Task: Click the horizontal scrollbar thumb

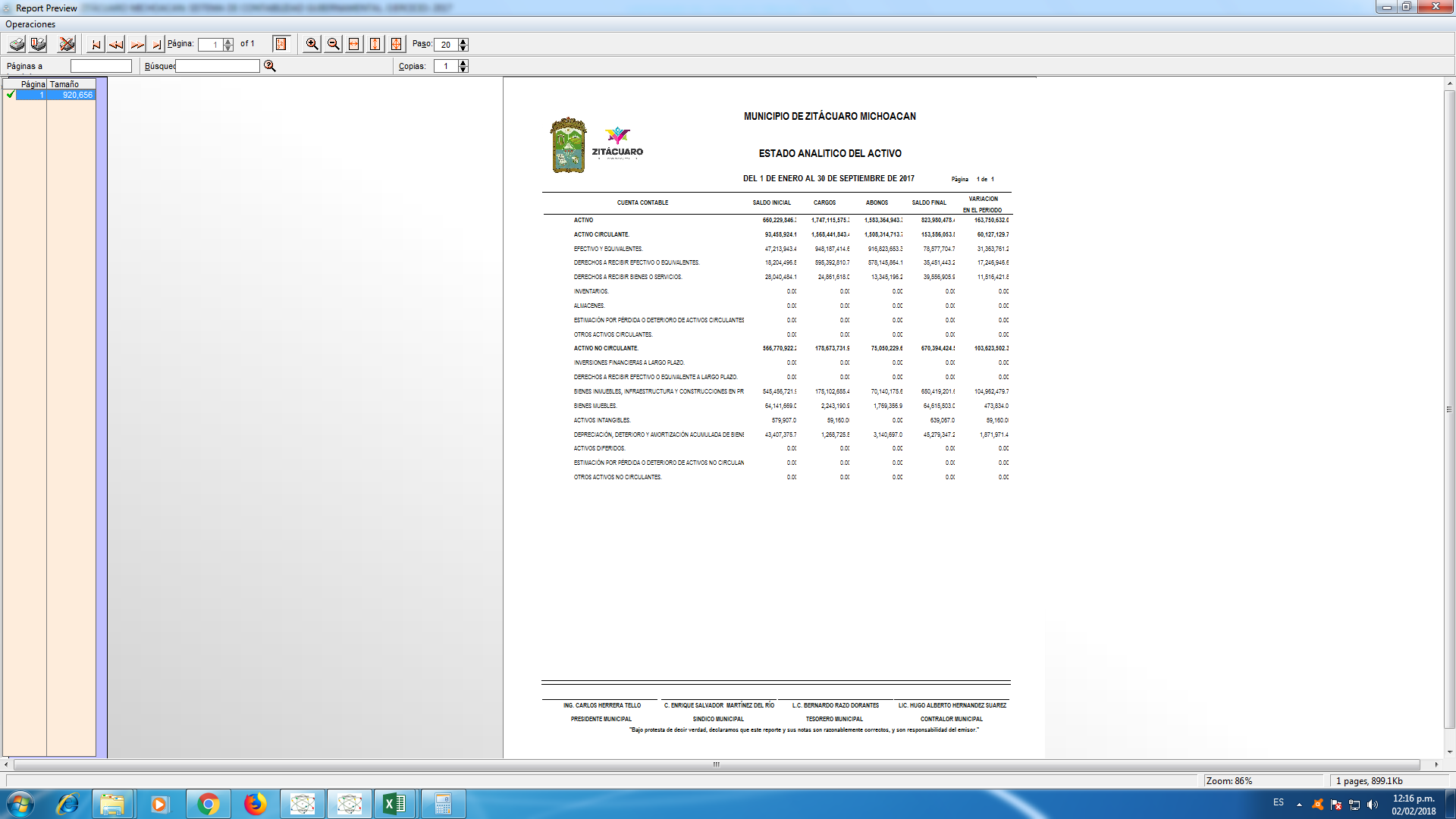Action: pyautogui.click(x=716, y=764)
